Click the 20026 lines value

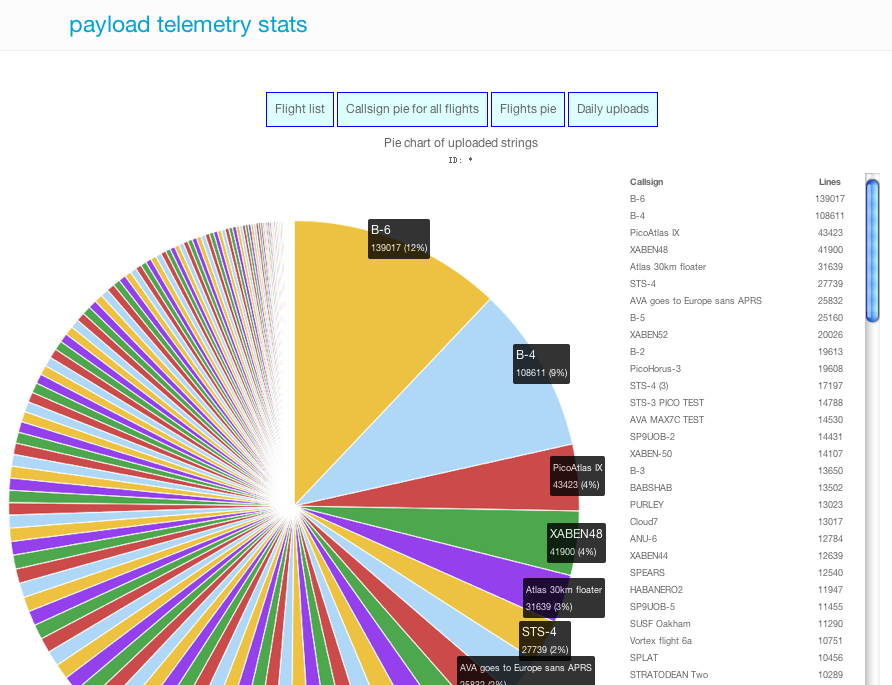click(x=831, y=335)
